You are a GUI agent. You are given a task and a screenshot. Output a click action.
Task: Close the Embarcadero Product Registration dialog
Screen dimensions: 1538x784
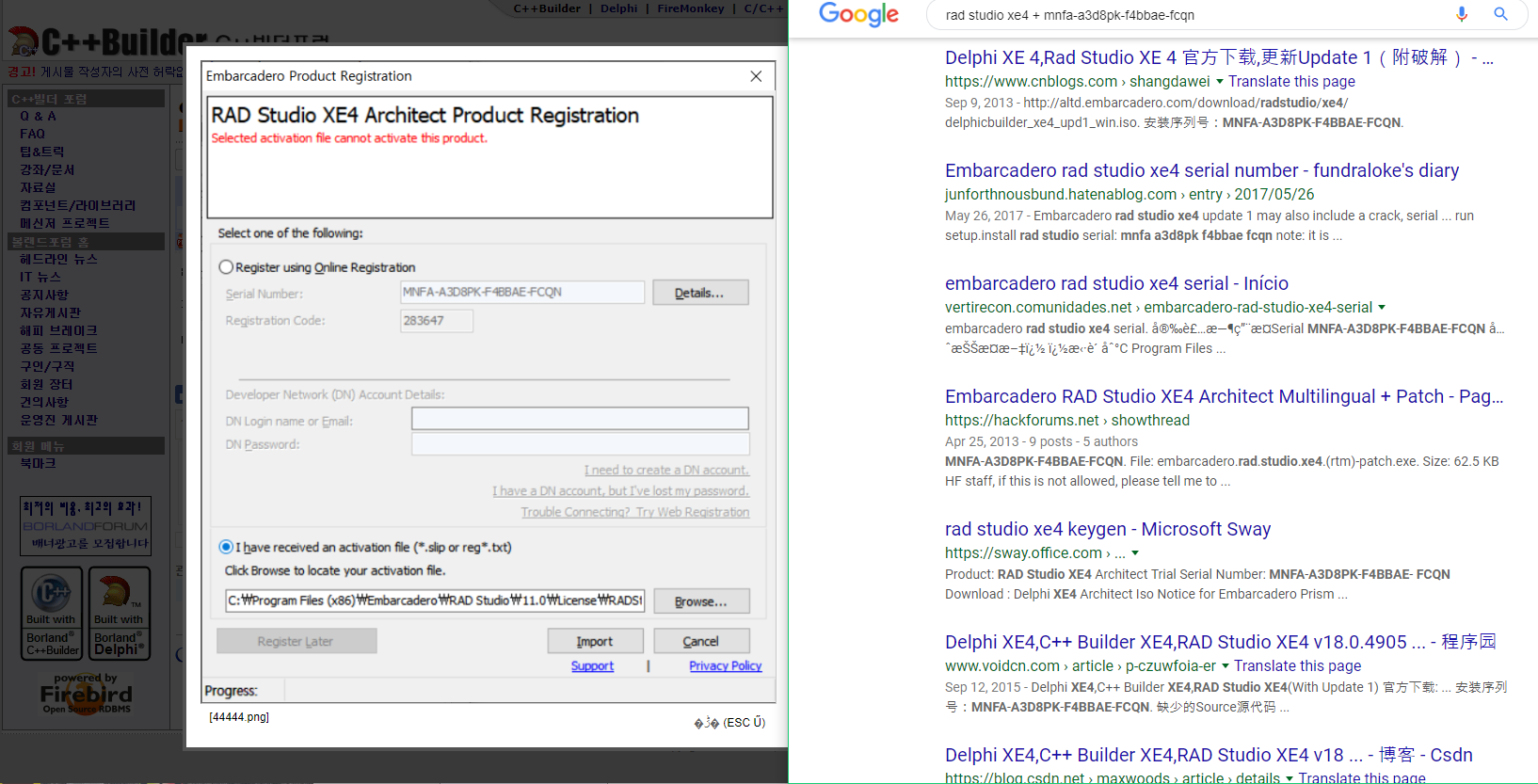tap(756, 76)
